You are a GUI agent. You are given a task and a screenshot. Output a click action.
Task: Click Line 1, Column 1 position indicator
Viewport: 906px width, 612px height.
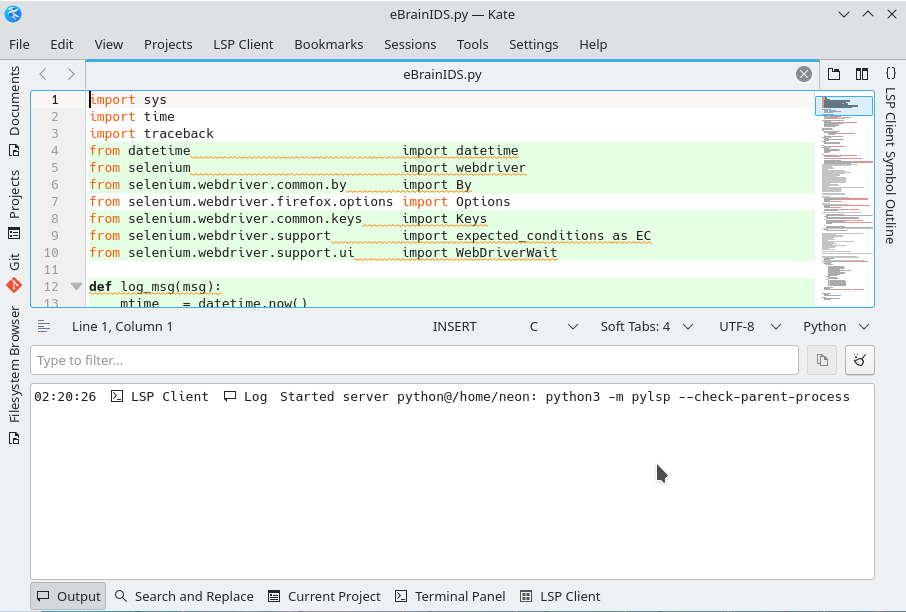pyautogui.click(x=122, y=327)
